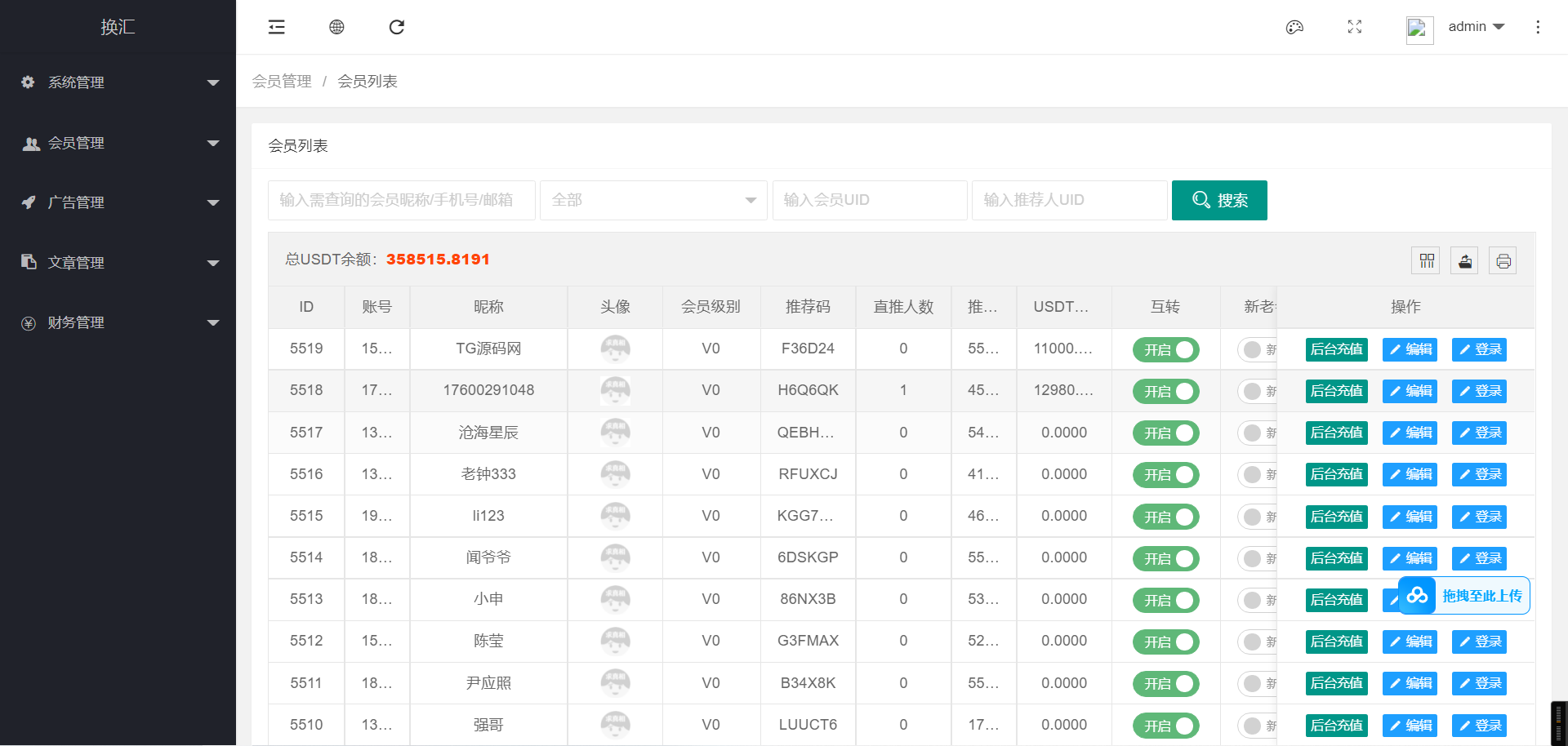
Task: Print the table using the printer icon
Action: 1503,260
